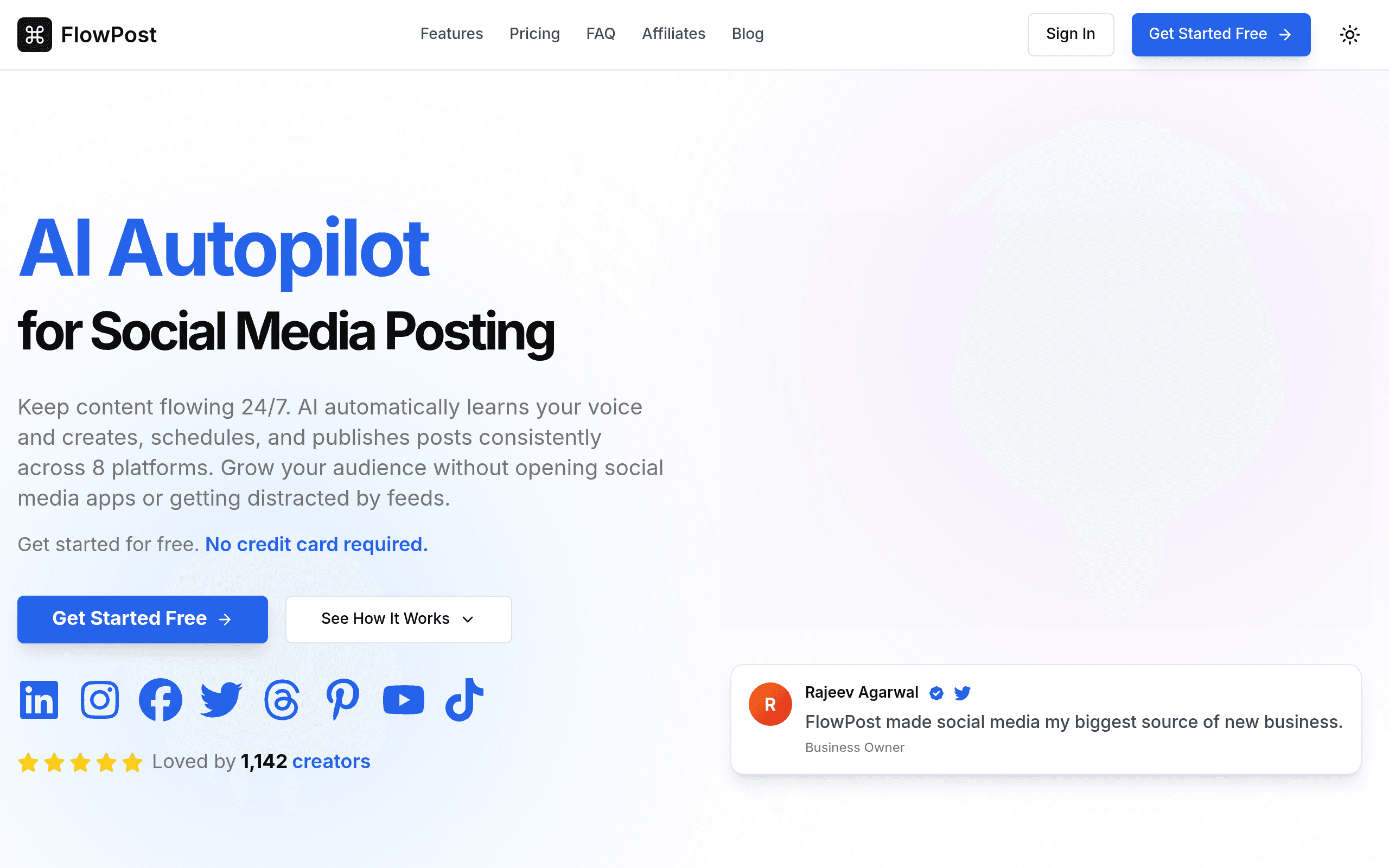
Task: Toggle the light/dark theme sun icon
Action: click(x=1349, y=34)
